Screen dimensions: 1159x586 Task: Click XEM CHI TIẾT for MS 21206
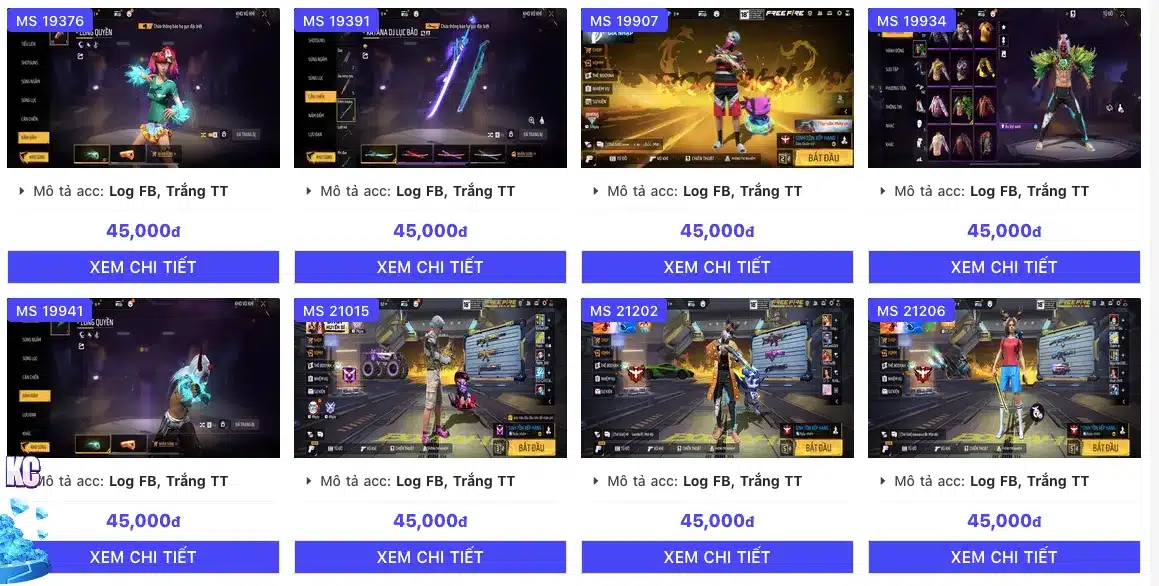tap(1004, 556)
